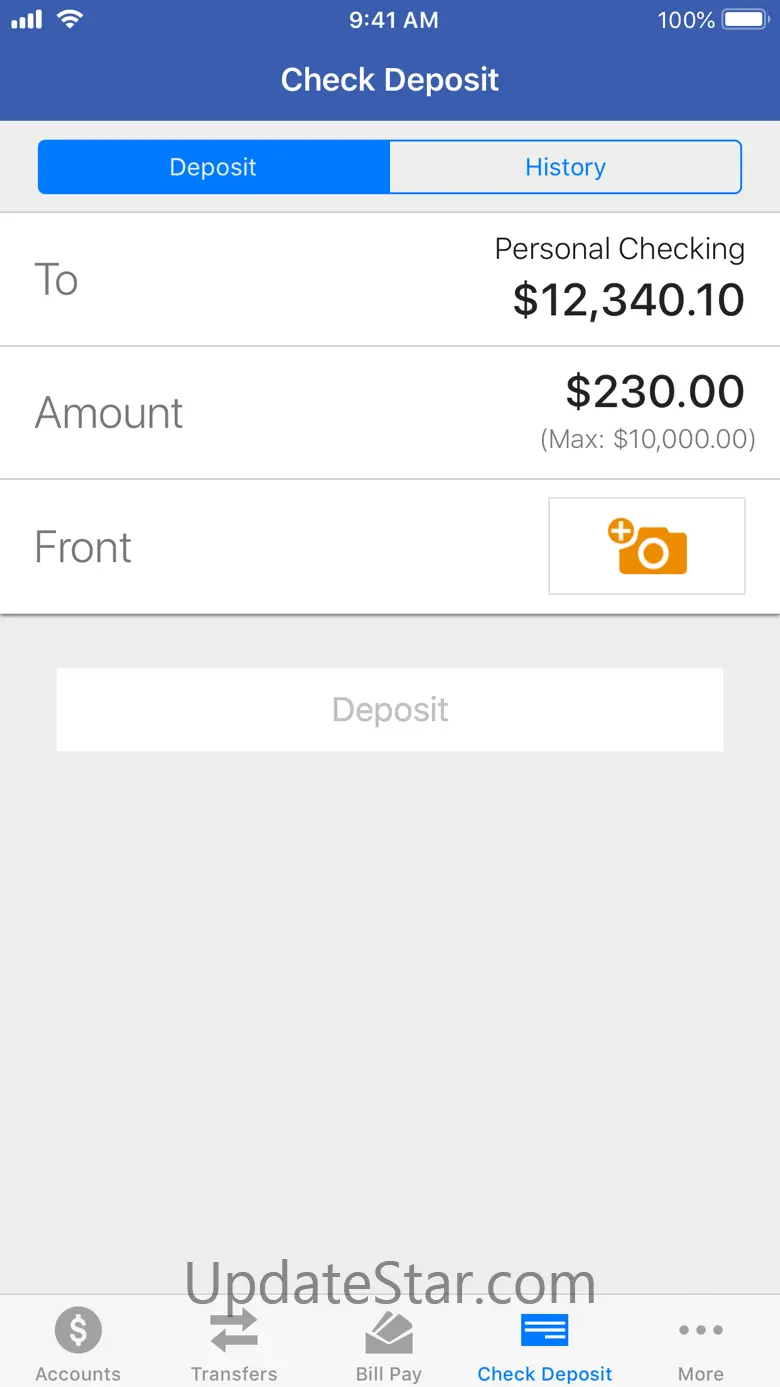This screenshot has height=1387, width=780.
Task: Tap the More ellipsis icon
Action: pos(701,1330)
